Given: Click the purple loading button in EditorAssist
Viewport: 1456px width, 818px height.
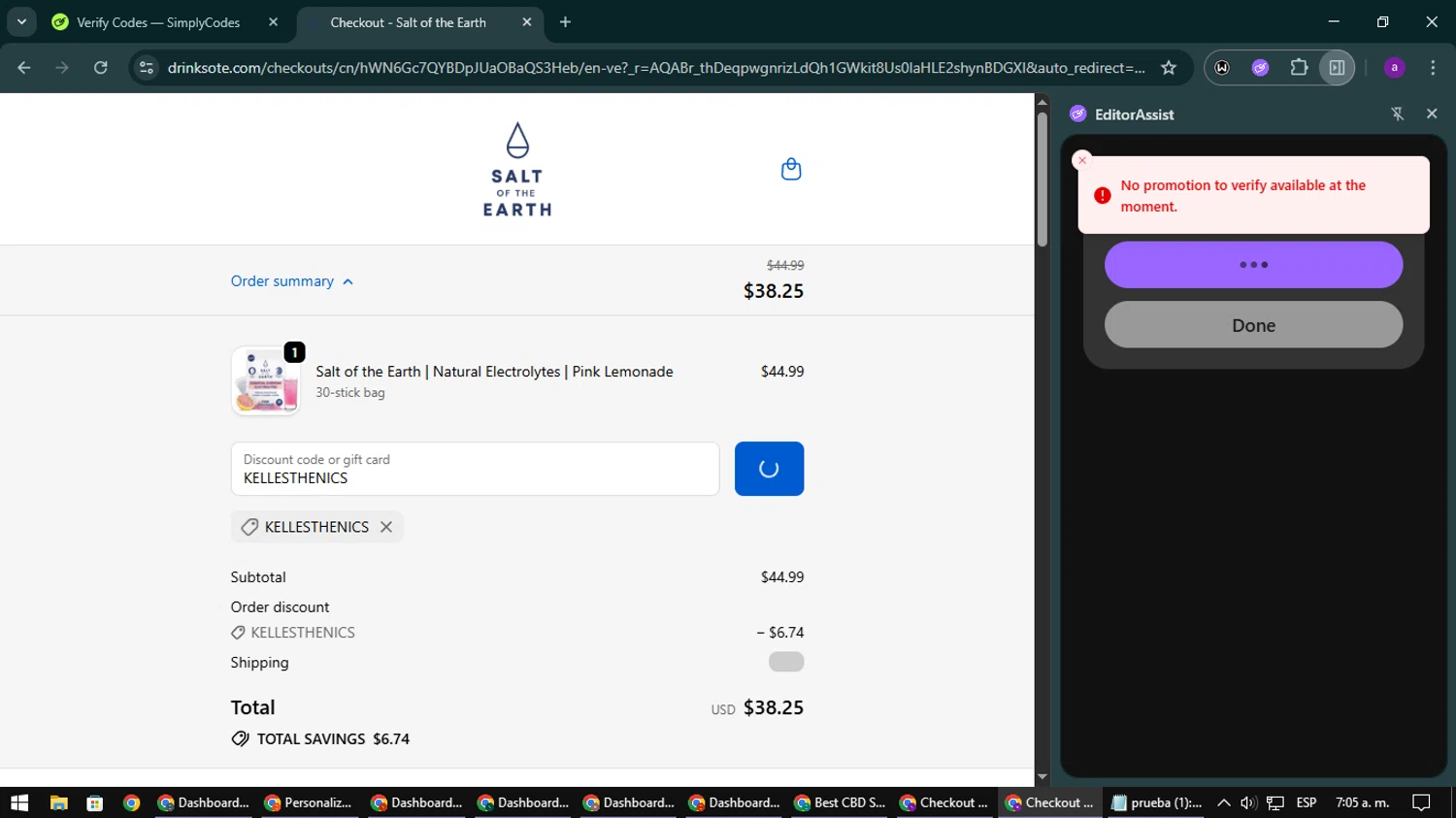Looking at the screenshot, I should [1253, 265].
